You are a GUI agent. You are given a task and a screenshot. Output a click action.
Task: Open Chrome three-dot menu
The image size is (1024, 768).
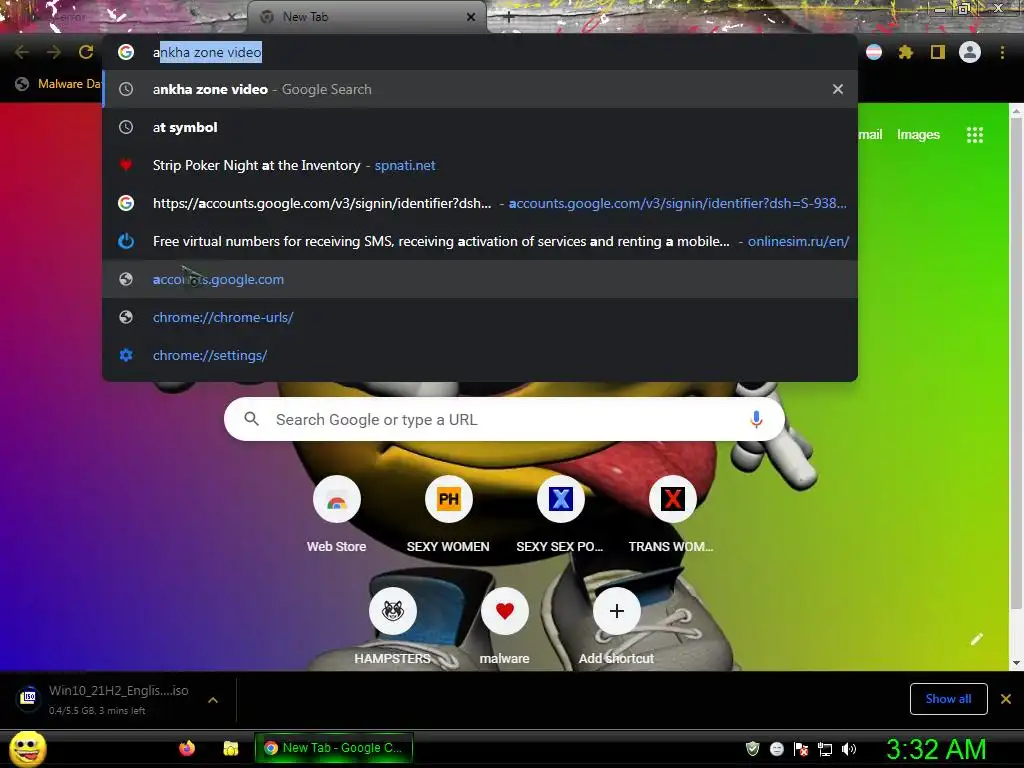click(1002, 52)
